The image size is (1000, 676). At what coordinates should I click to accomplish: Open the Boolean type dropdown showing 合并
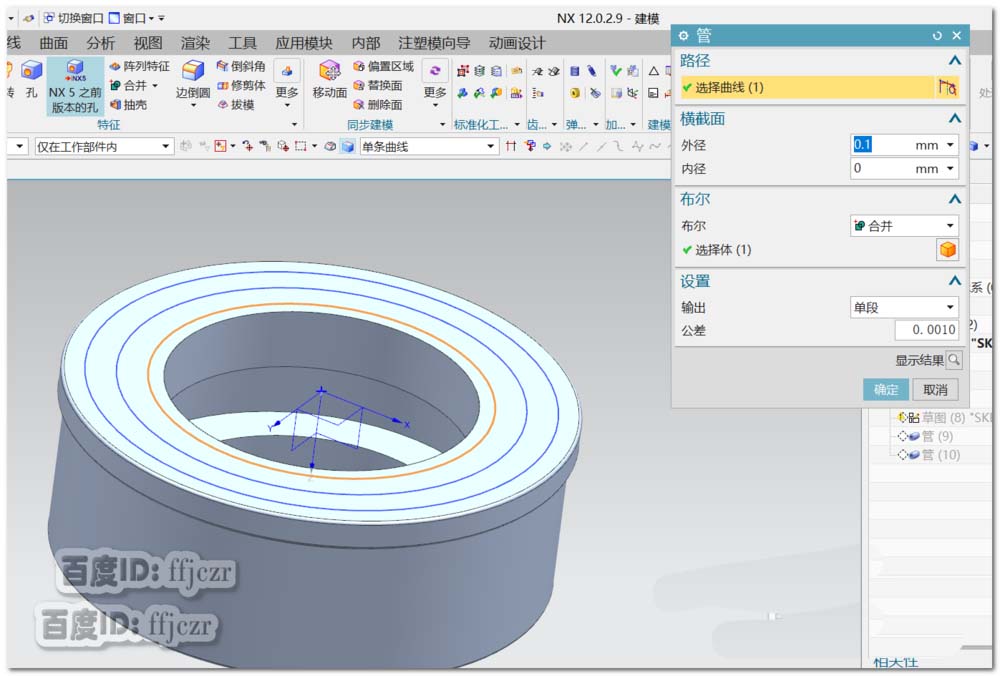(x=904, y=226)
